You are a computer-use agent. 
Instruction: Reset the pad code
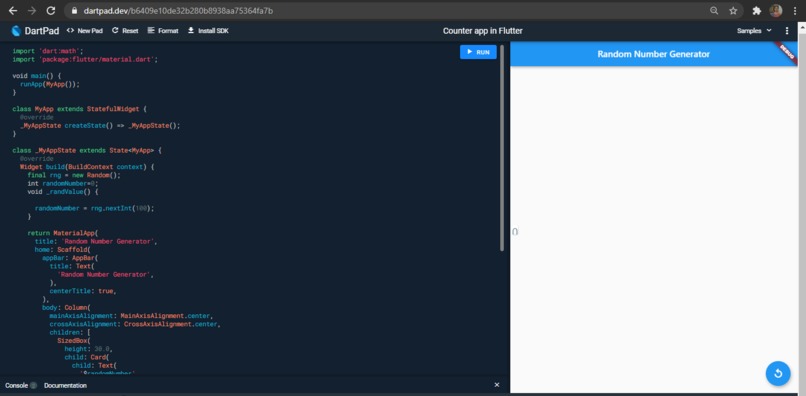tap(125, 31)
